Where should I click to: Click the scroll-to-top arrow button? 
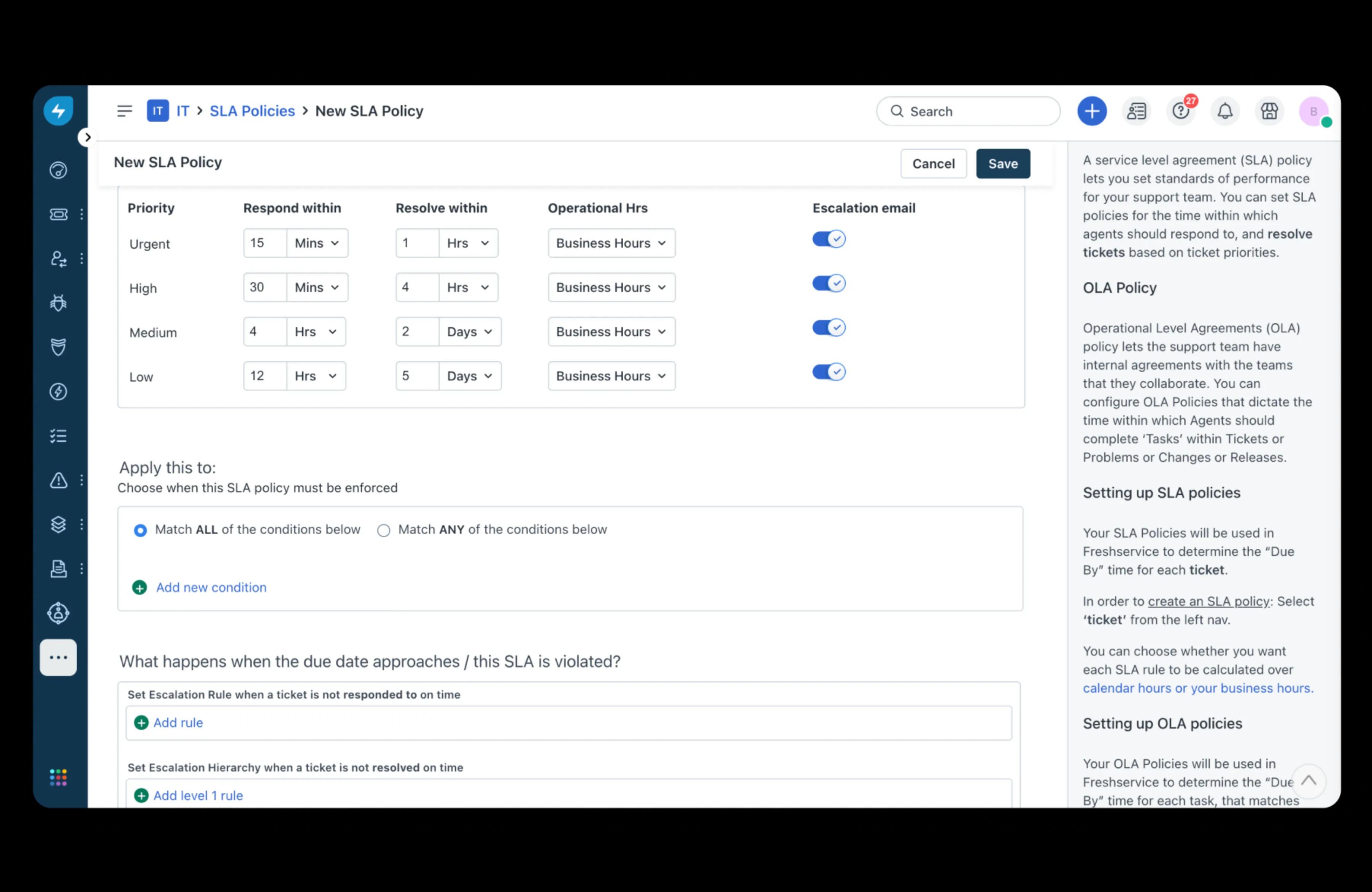[1308, 781]
